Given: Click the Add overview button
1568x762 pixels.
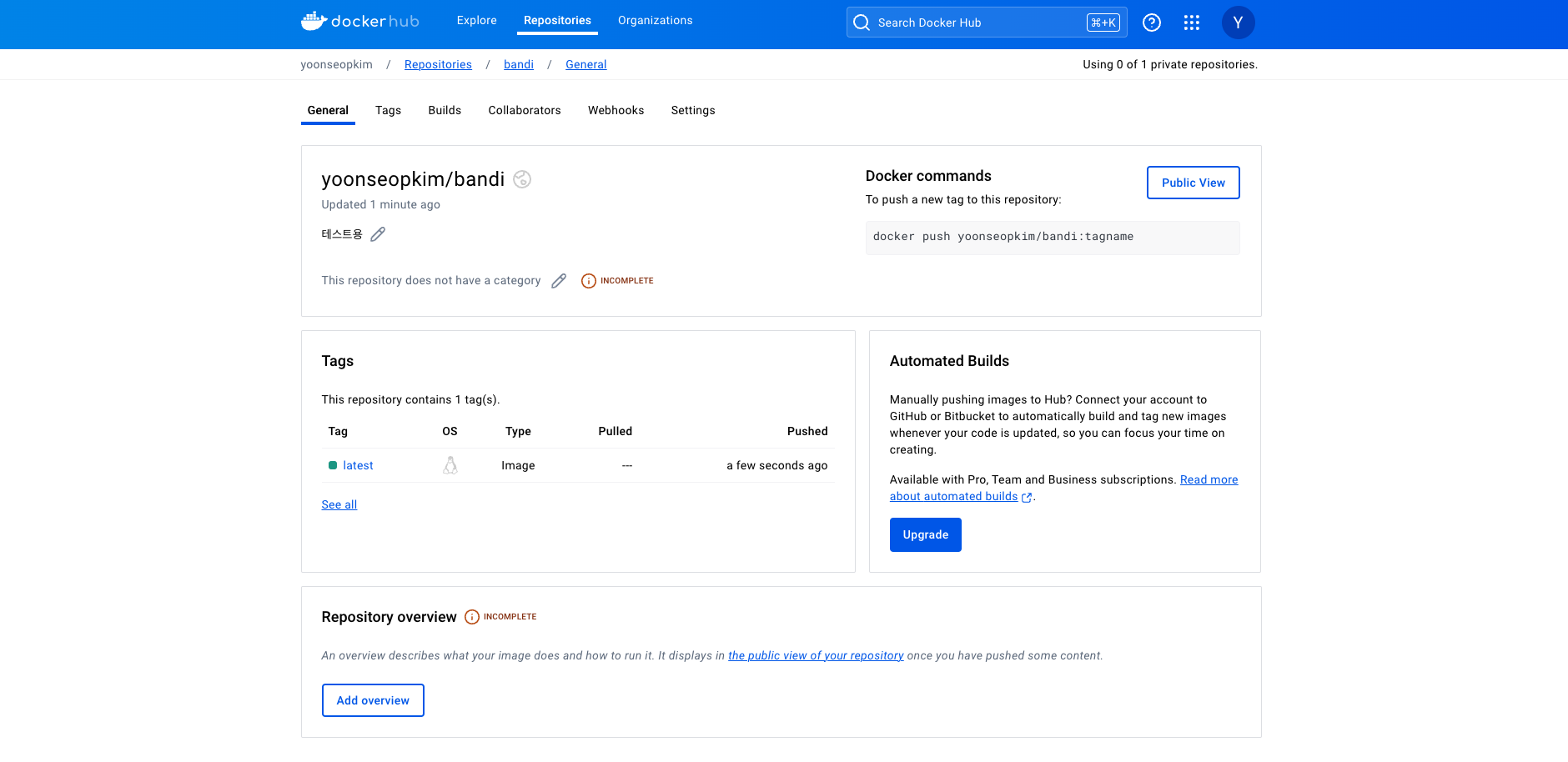Looking at the screenshot, I should [x=373, y=700].
